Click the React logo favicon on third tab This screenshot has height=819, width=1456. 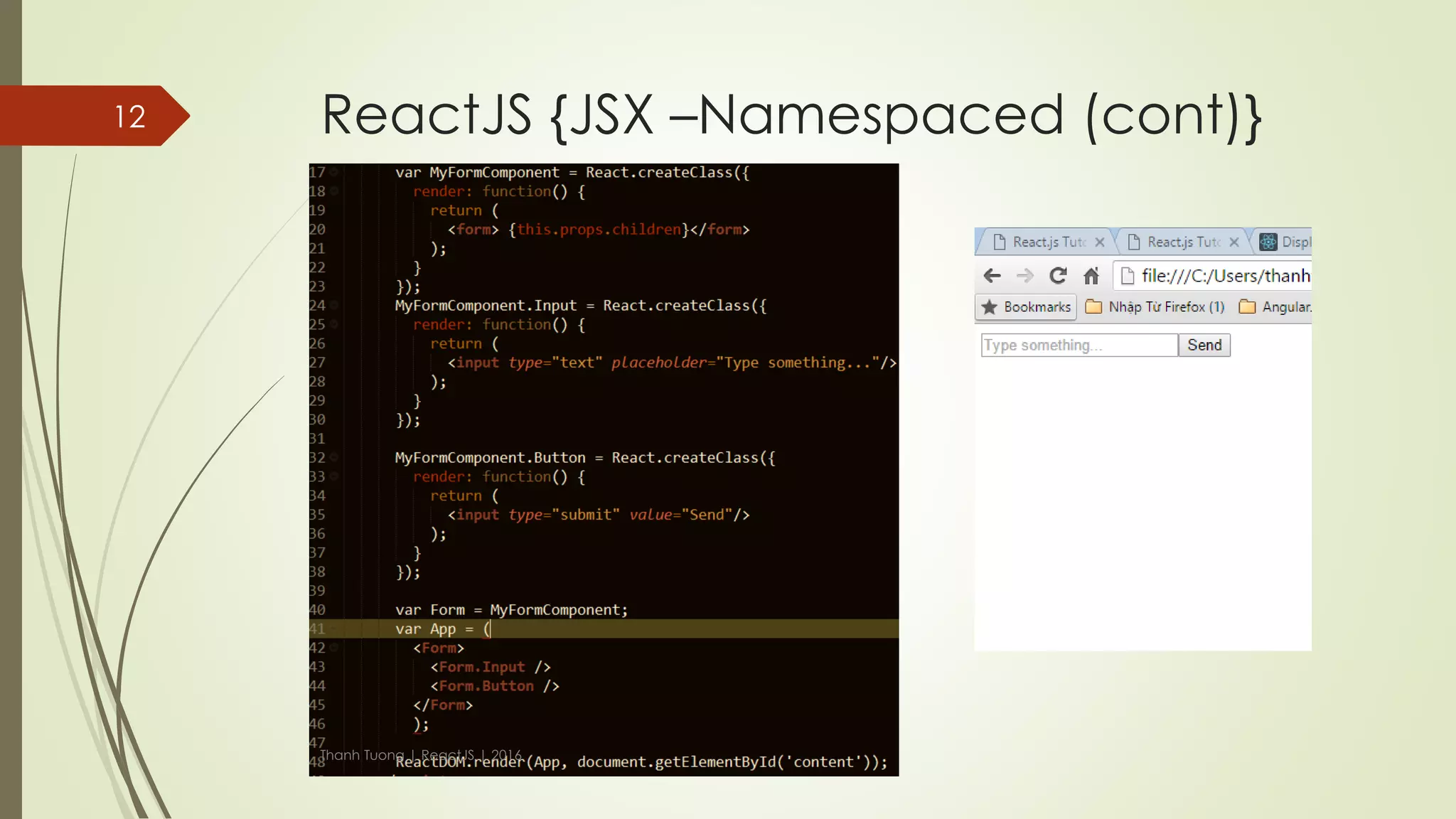tap(1268, 242)
